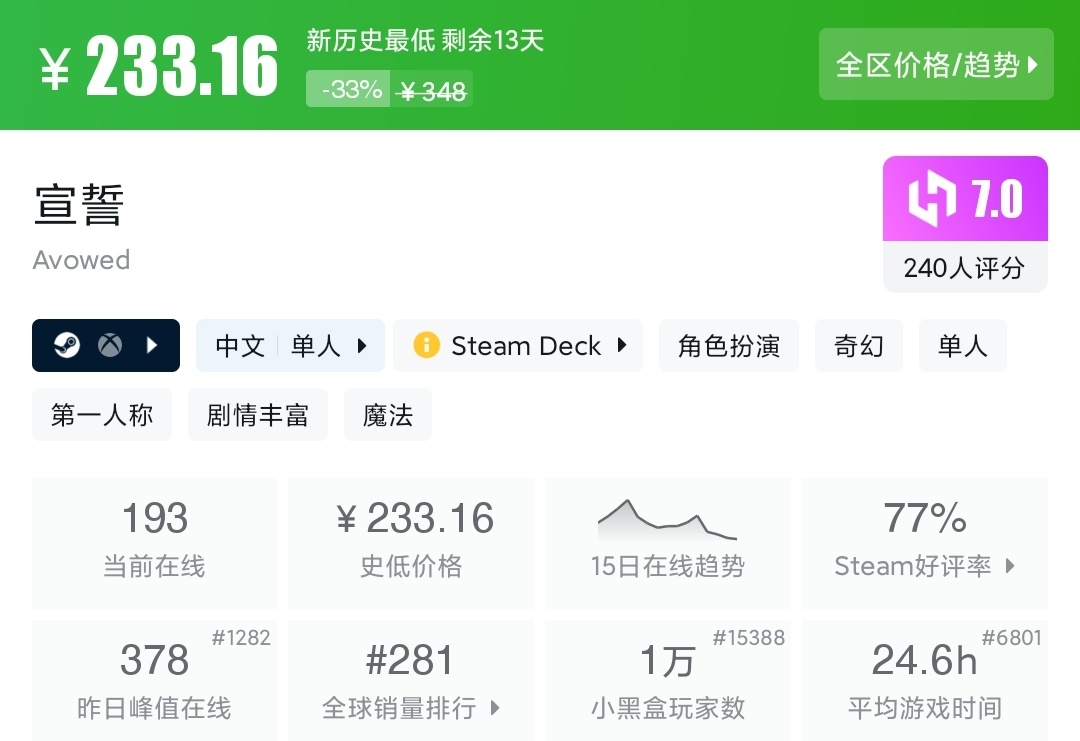The width and height of the screenshot is (1080, 741).
Task: Click the Steam Deck info icon
Action: pos(426,346)
